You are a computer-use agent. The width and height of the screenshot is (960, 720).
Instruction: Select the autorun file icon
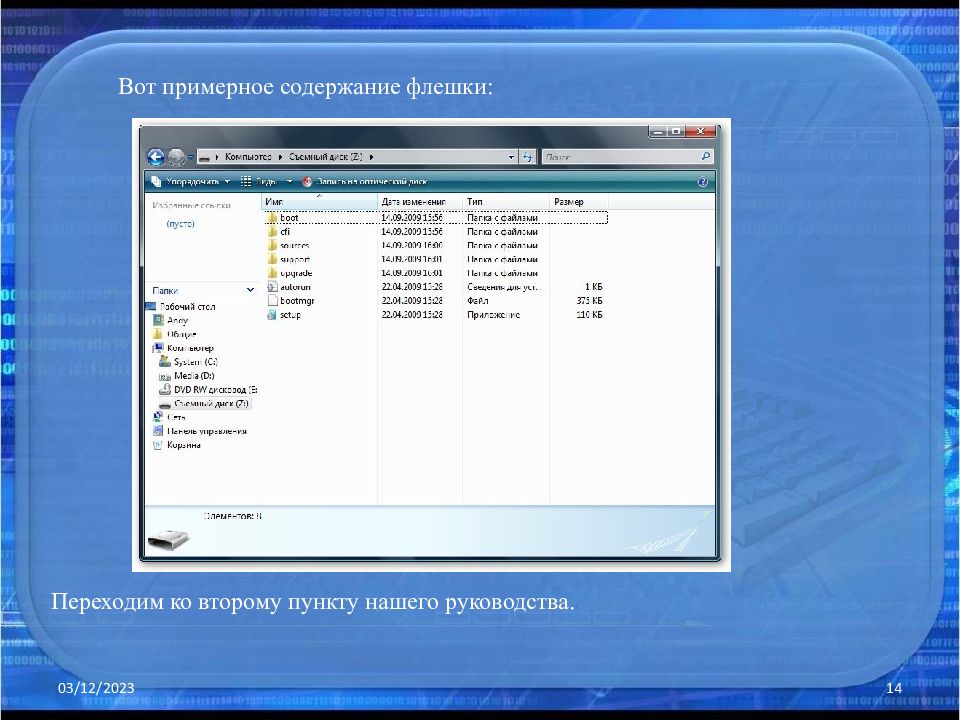[272, 287]
